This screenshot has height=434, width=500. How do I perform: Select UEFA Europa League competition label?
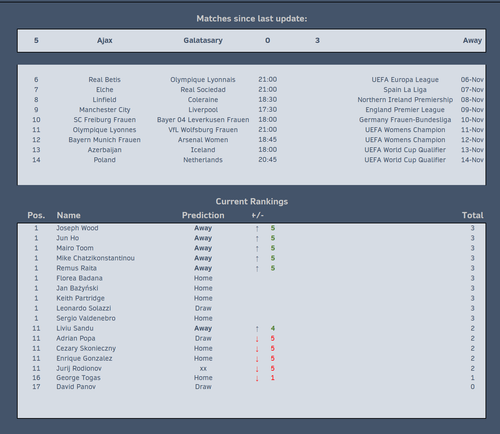tap(405, 80)
